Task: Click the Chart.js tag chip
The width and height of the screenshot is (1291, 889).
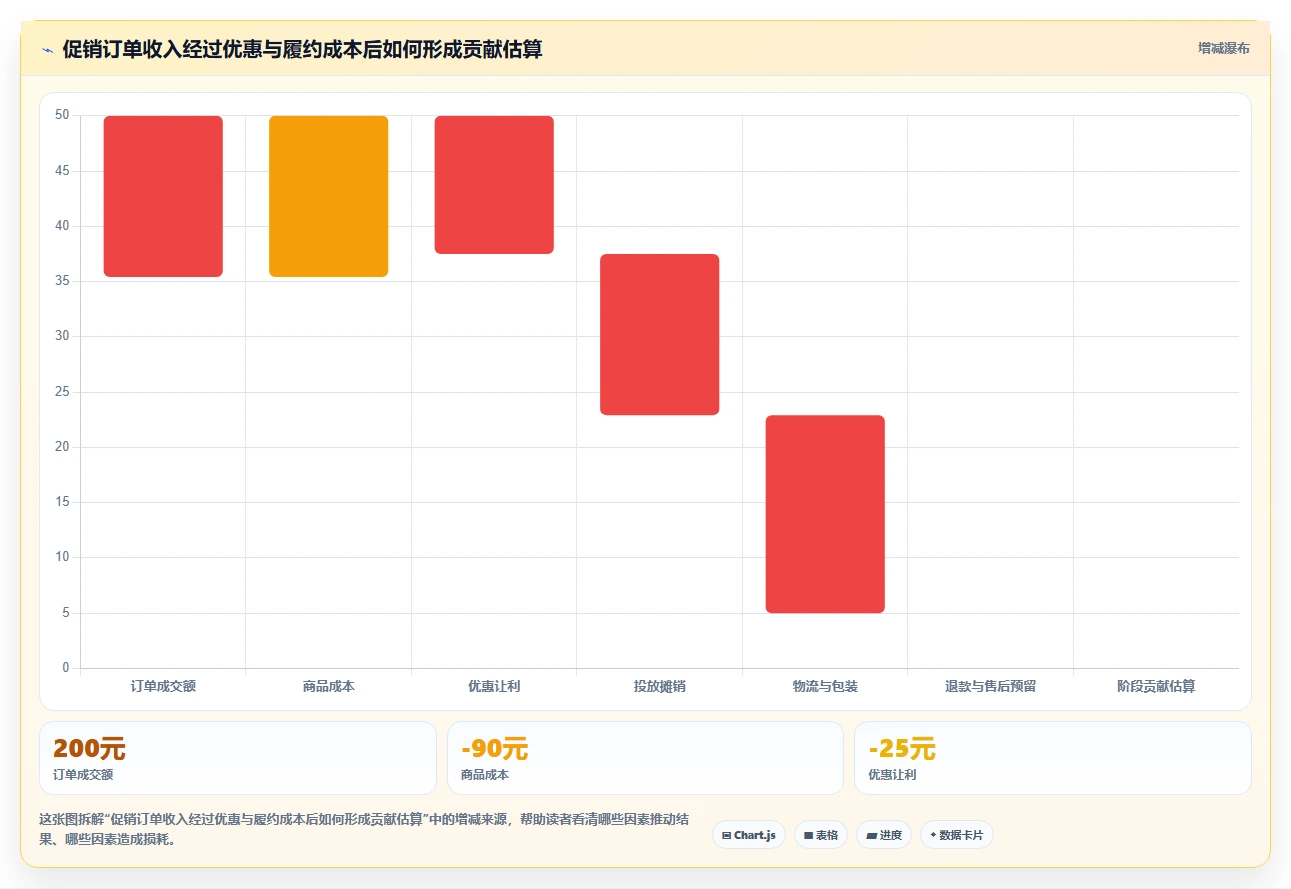Action: click(x=748, y=835)
